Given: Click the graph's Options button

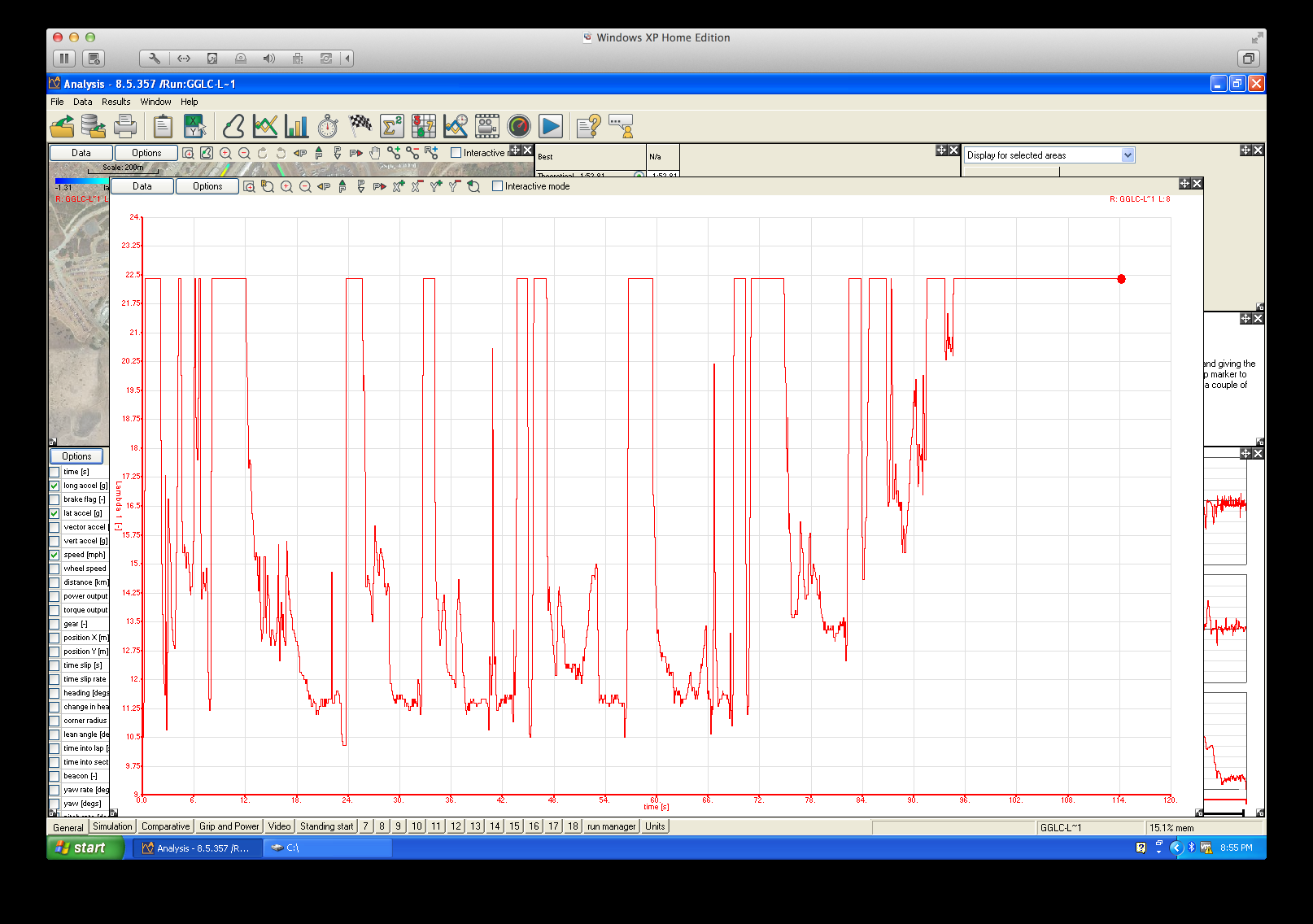Looking at the screenshot, I should [x=207, y=186].
